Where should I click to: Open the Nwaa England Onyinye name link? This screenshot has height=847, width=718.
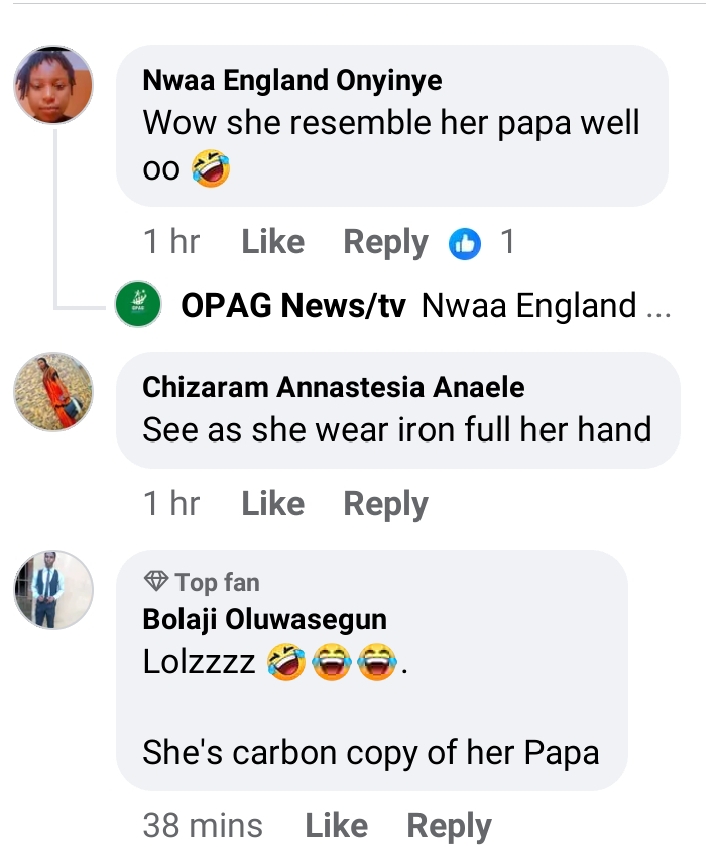(x=292, y=81)
